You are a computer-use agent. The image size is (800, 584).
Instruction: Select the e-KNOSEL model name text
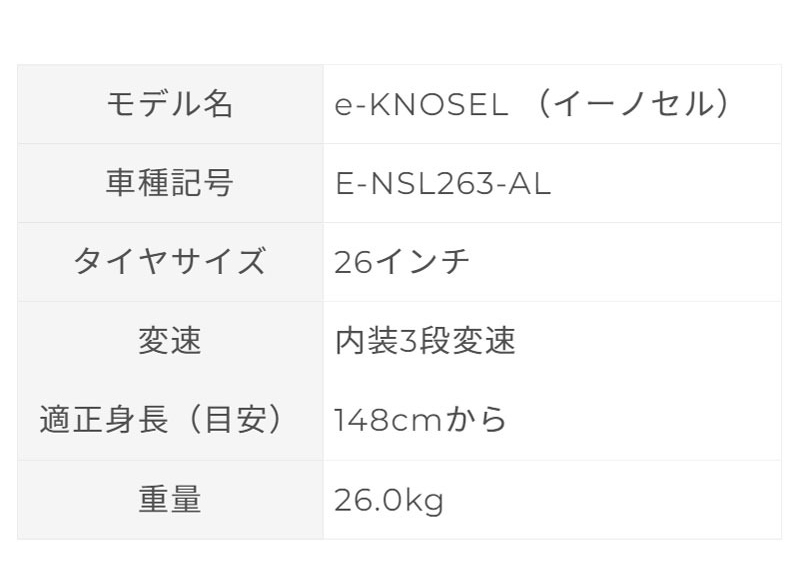421,105
